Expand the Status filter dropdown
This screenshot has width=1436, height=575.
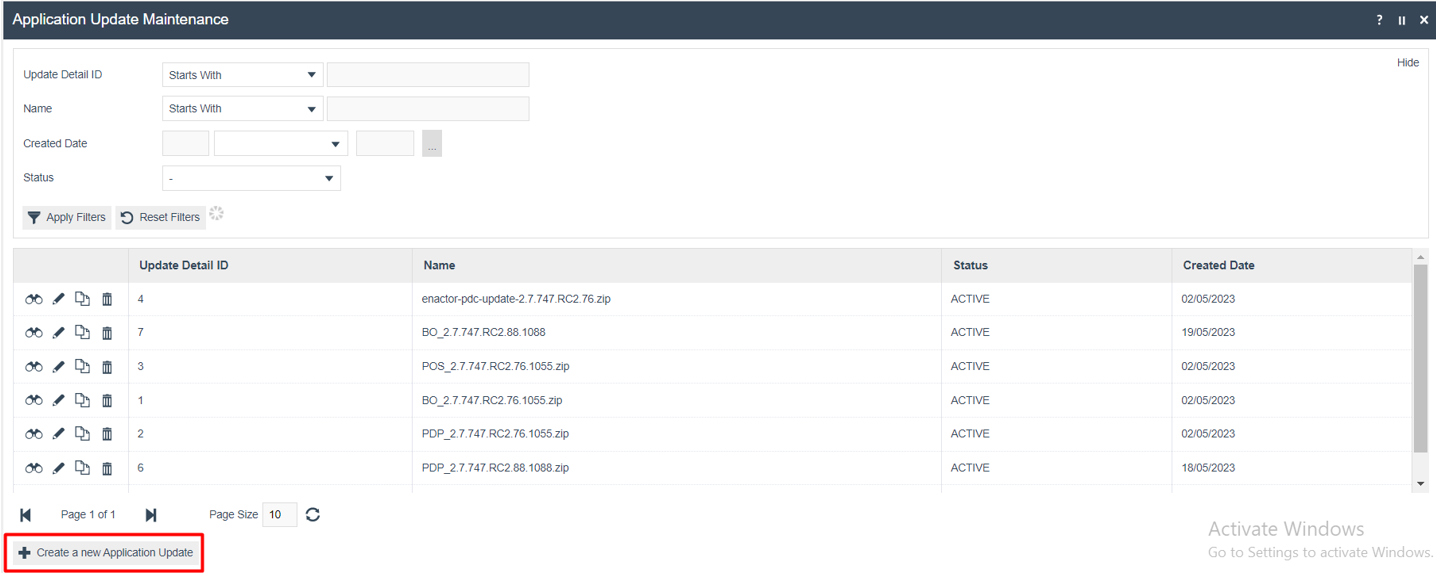point(251,178)
